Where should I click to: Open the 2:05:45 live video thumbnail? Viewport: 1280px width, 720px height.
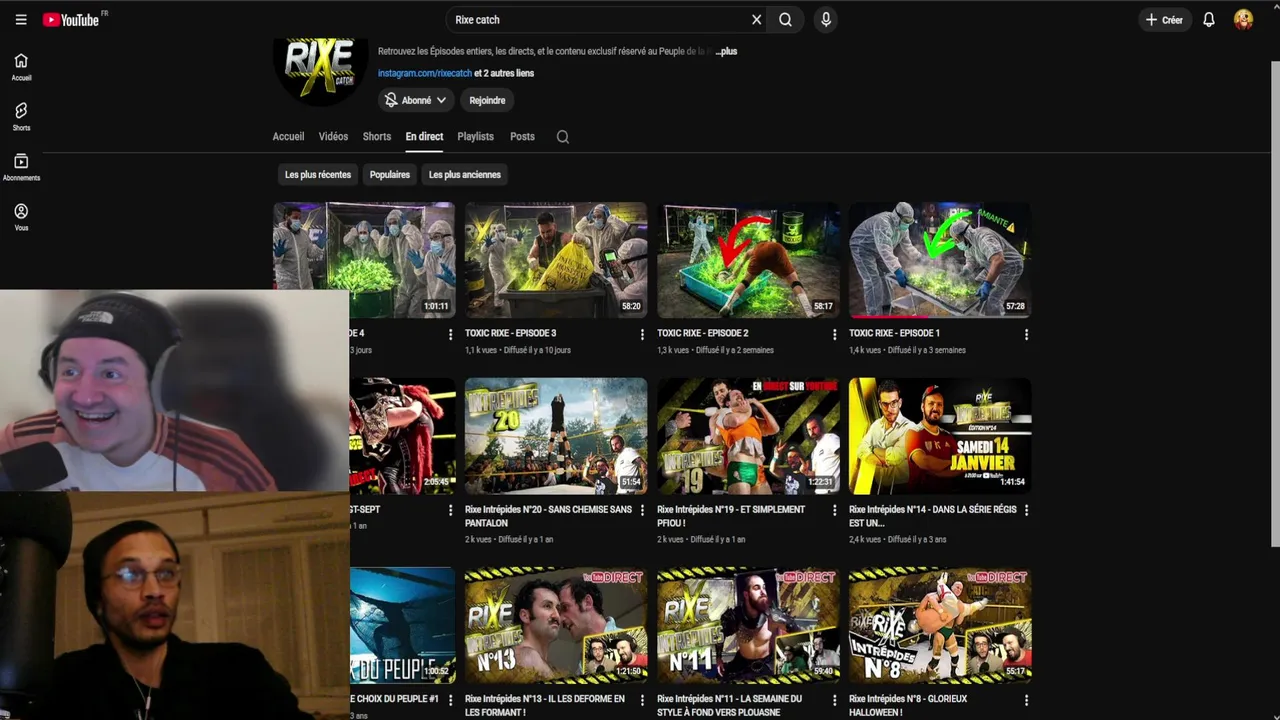[402, 436]
